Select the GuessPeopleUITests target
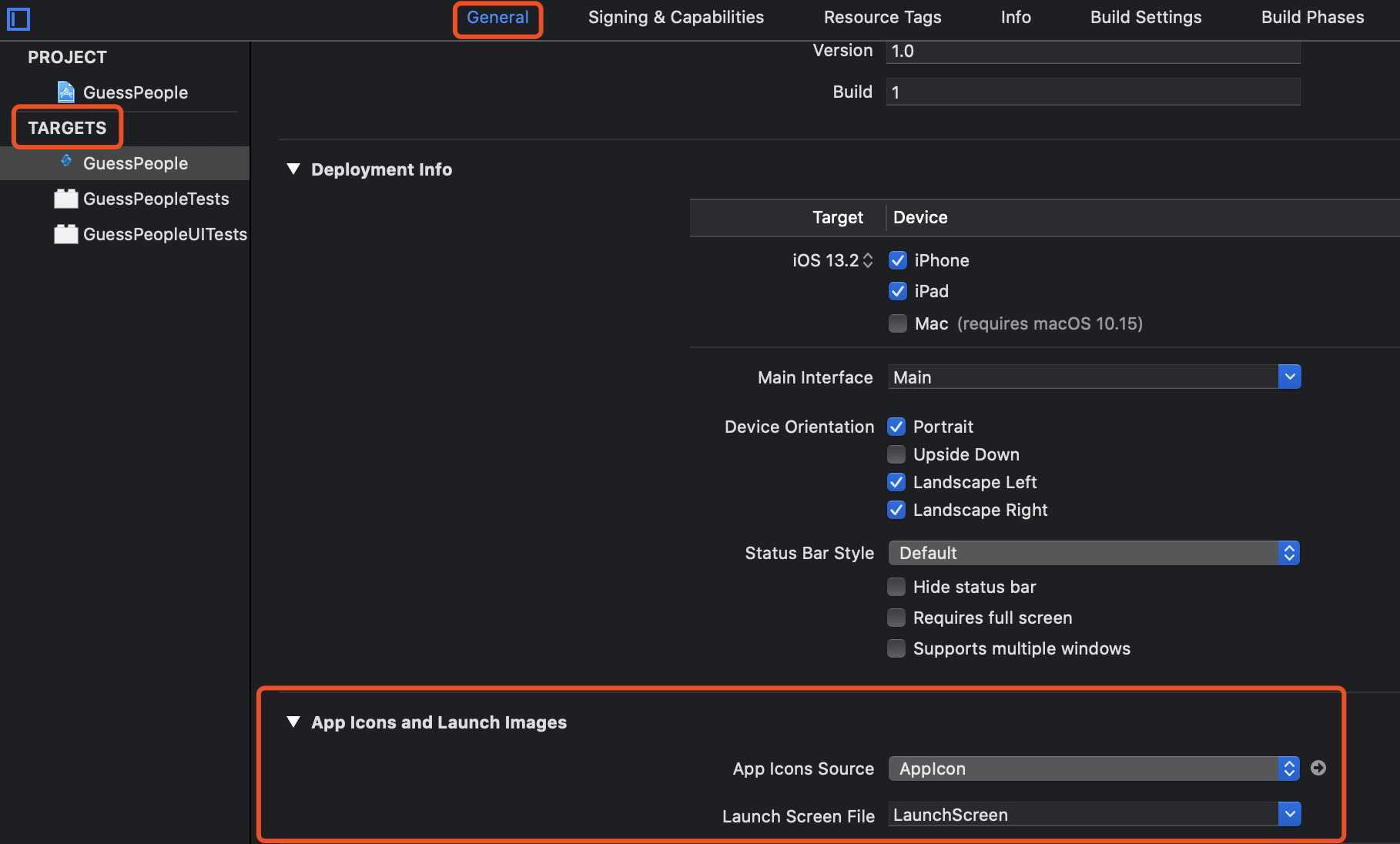Image resolution: width=1400 pixels, height=844 pixels. (125, 234)
